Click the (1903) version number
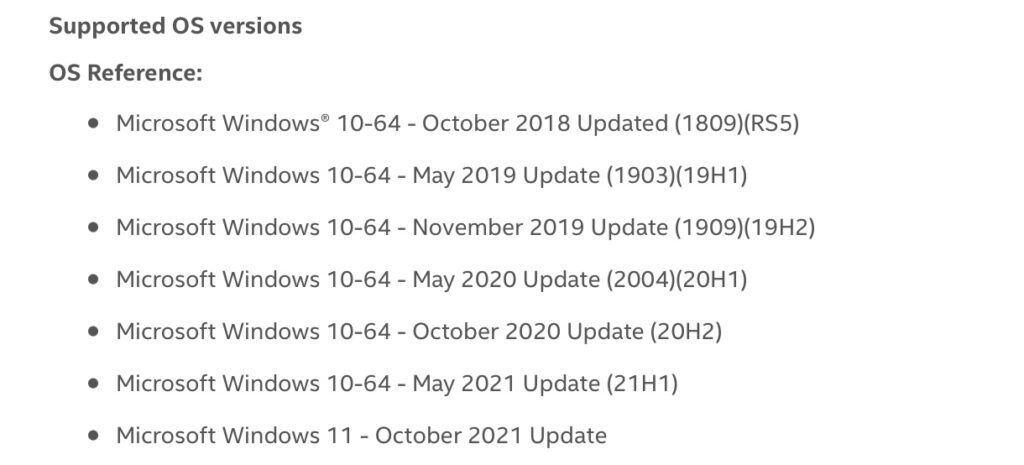Image resolution: width=1024 pixels, height=465 pixels. (x=640, y=176)
